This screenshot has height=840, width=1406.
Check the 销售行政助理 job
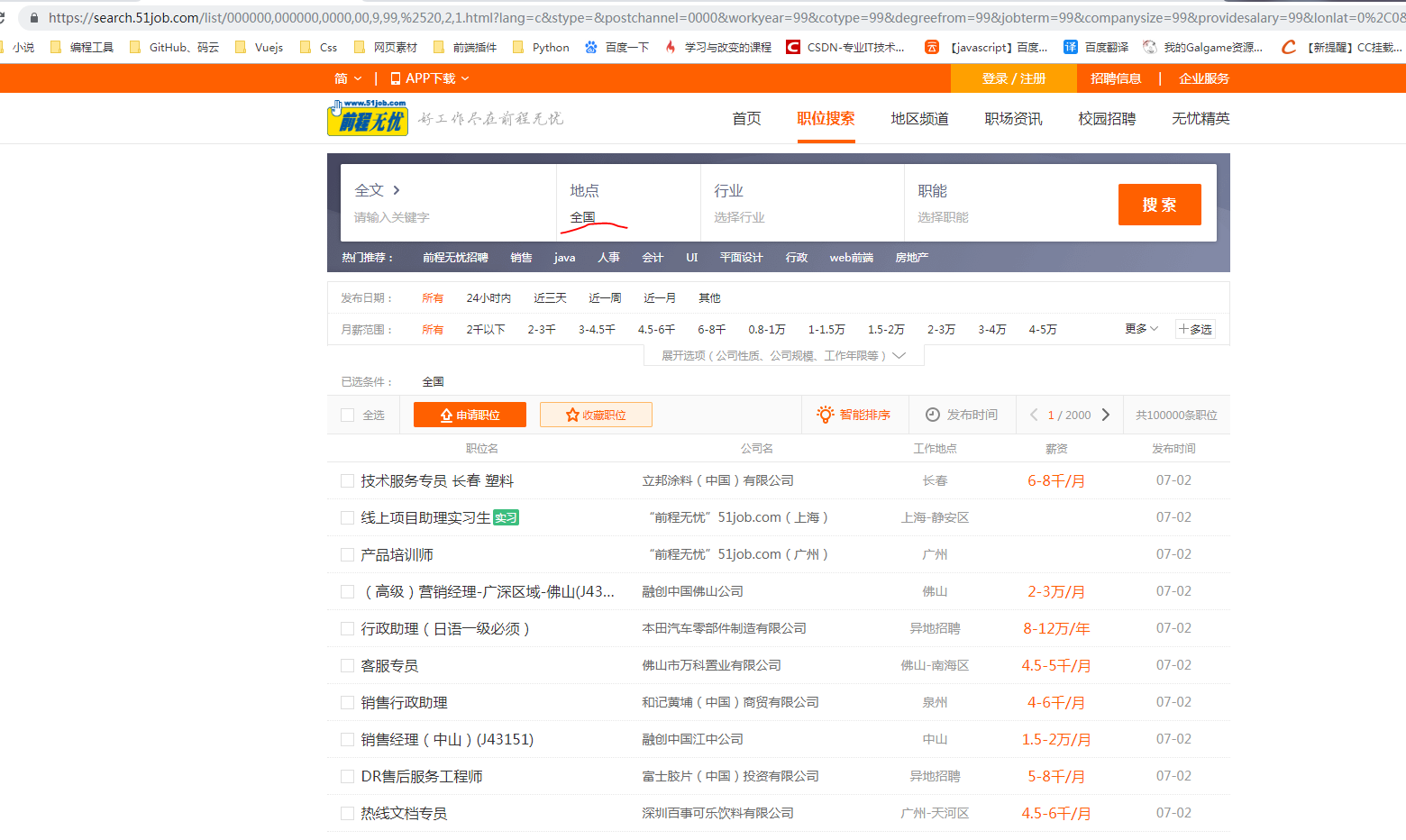[x=348, y=703]
